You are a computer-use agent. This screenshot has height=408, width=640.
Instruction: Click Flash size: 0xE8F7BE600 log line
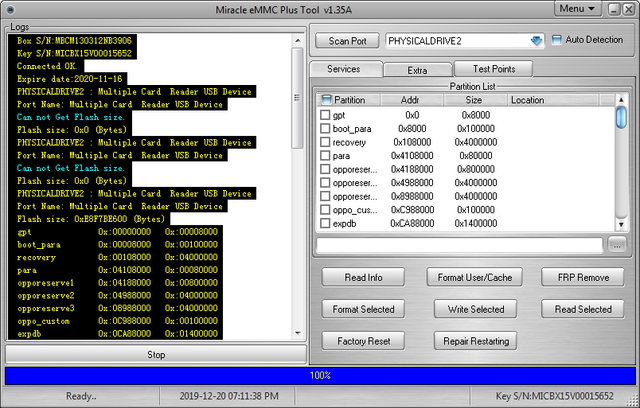click(x=91, y=219)
